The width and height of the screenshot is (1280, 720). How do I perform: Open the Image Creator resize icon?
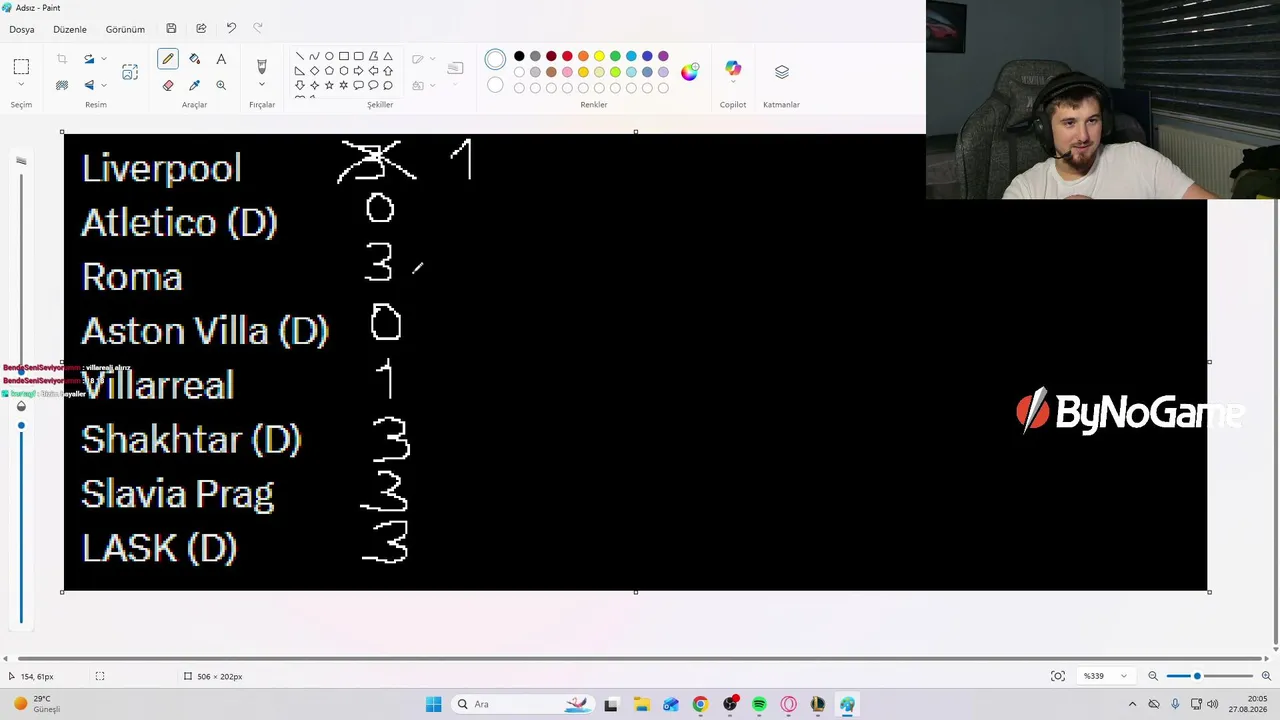point(130,72)
